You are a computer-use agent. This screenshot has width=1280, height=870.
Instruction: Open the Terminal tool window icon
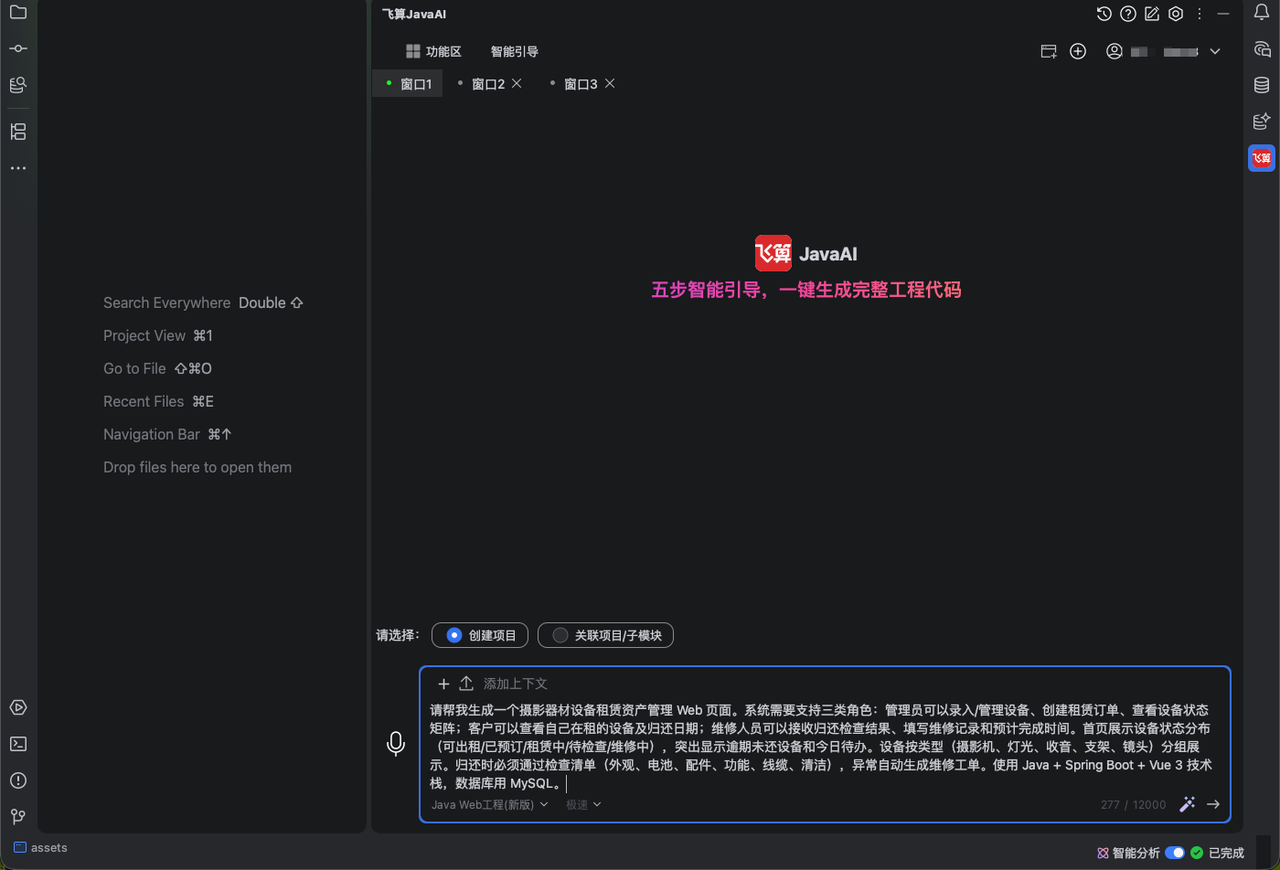[x=18, y=744]
